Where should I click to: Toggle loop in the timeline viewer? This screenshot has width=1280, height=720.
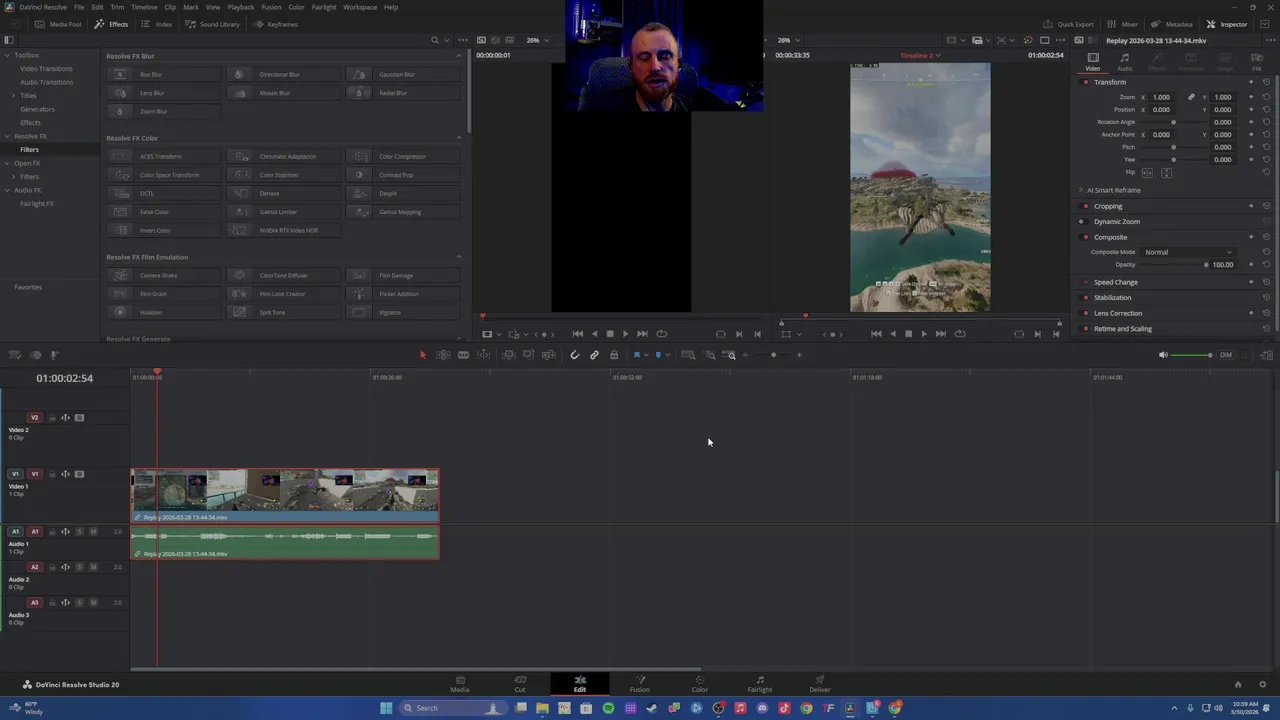960,334
